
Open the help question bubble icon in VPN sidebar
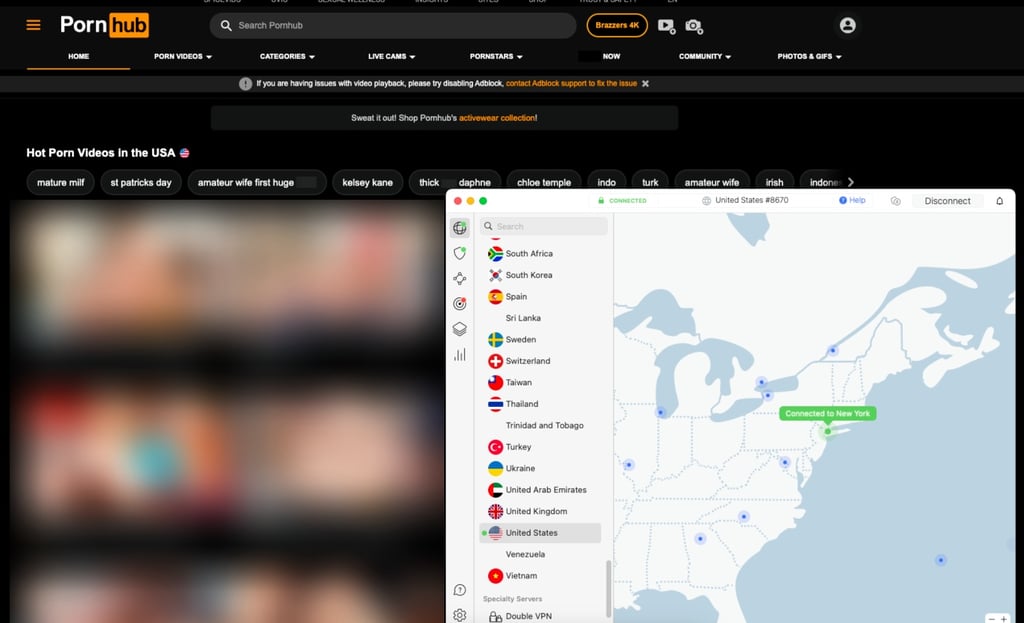coord(460,590)
